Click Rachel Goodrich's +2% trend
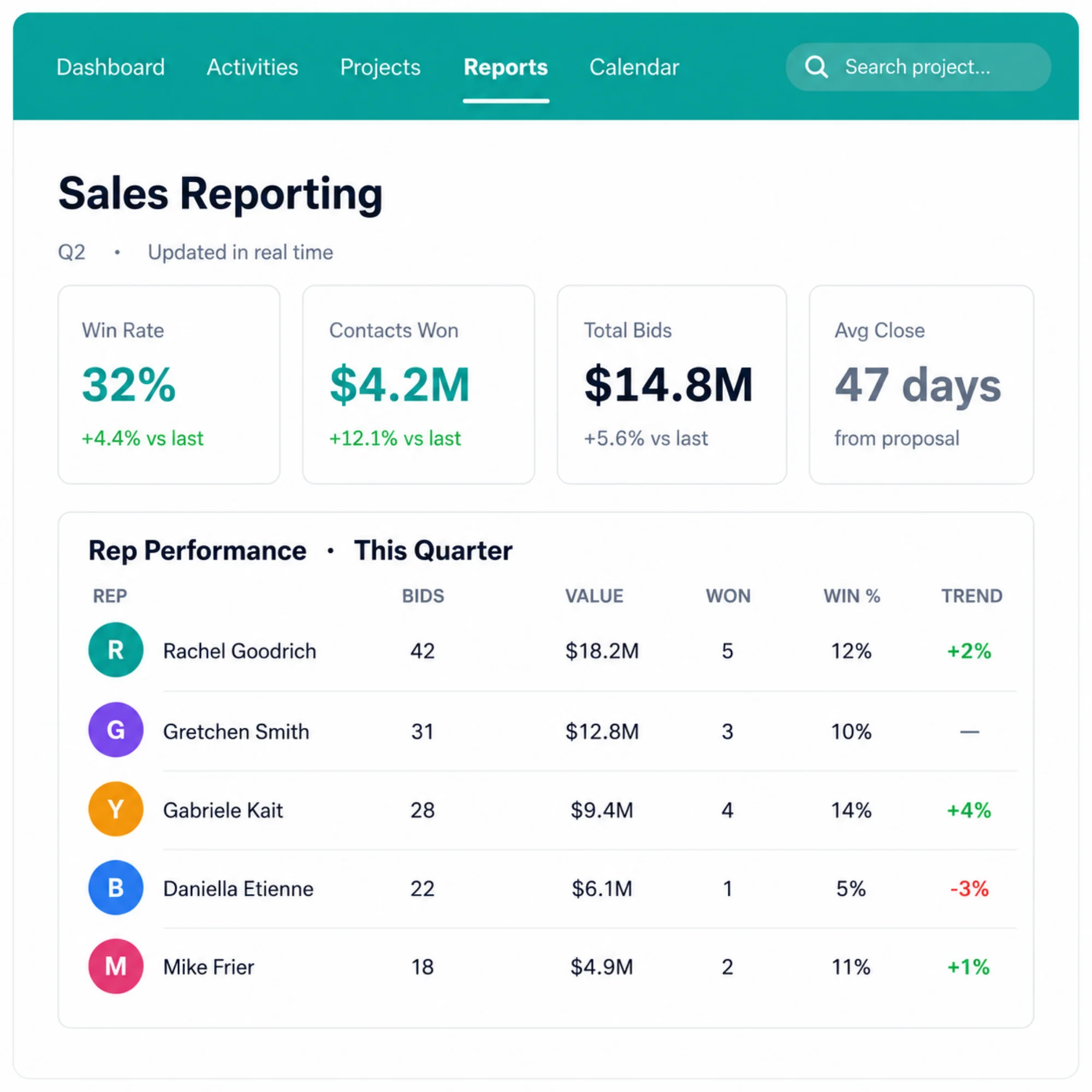The image size is (1092, 1092). coord(969,651)
